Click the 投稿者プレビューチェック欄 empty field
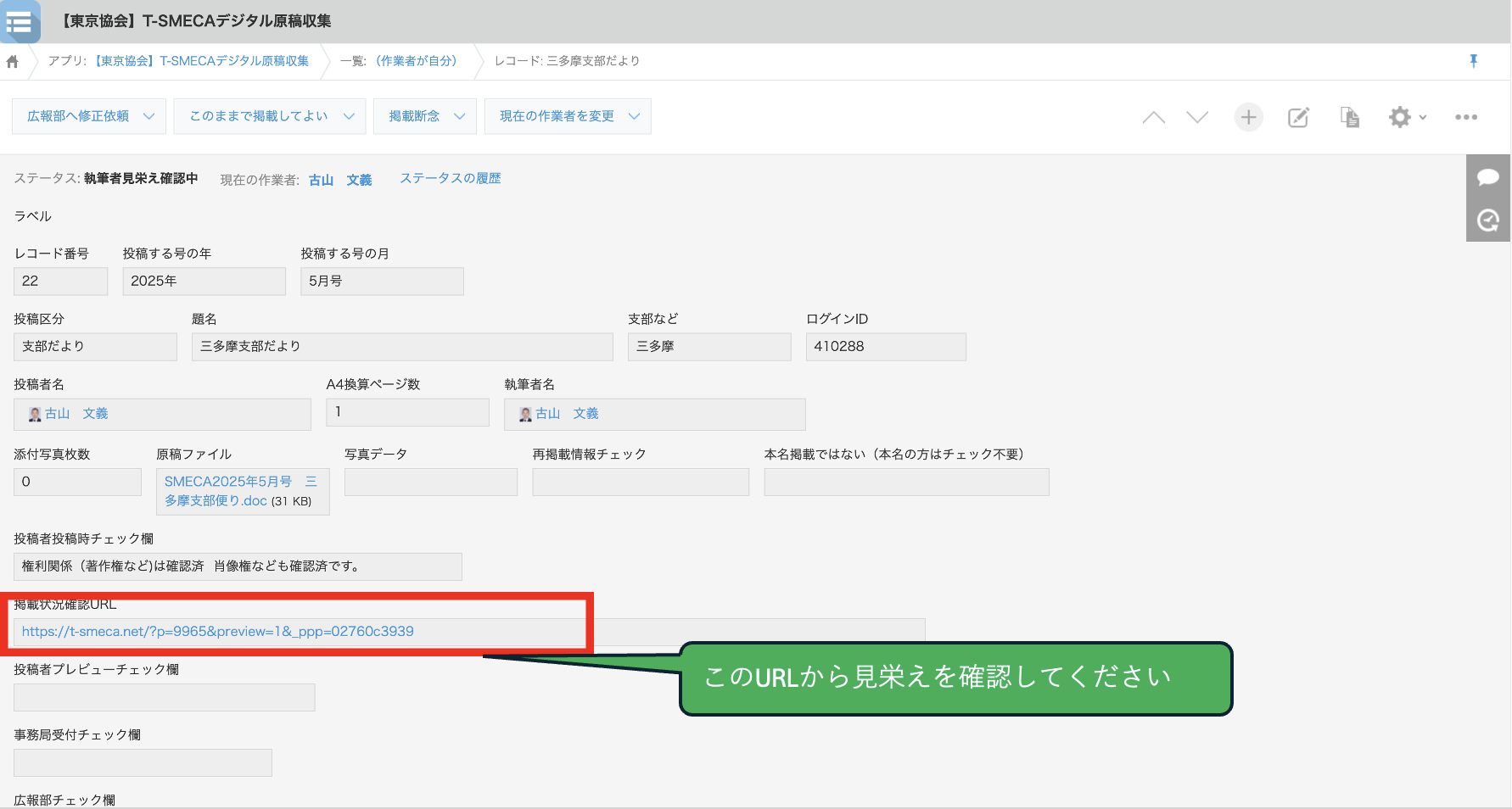The width and height of the screenshot is (1512, 809). tap(165, 697)
